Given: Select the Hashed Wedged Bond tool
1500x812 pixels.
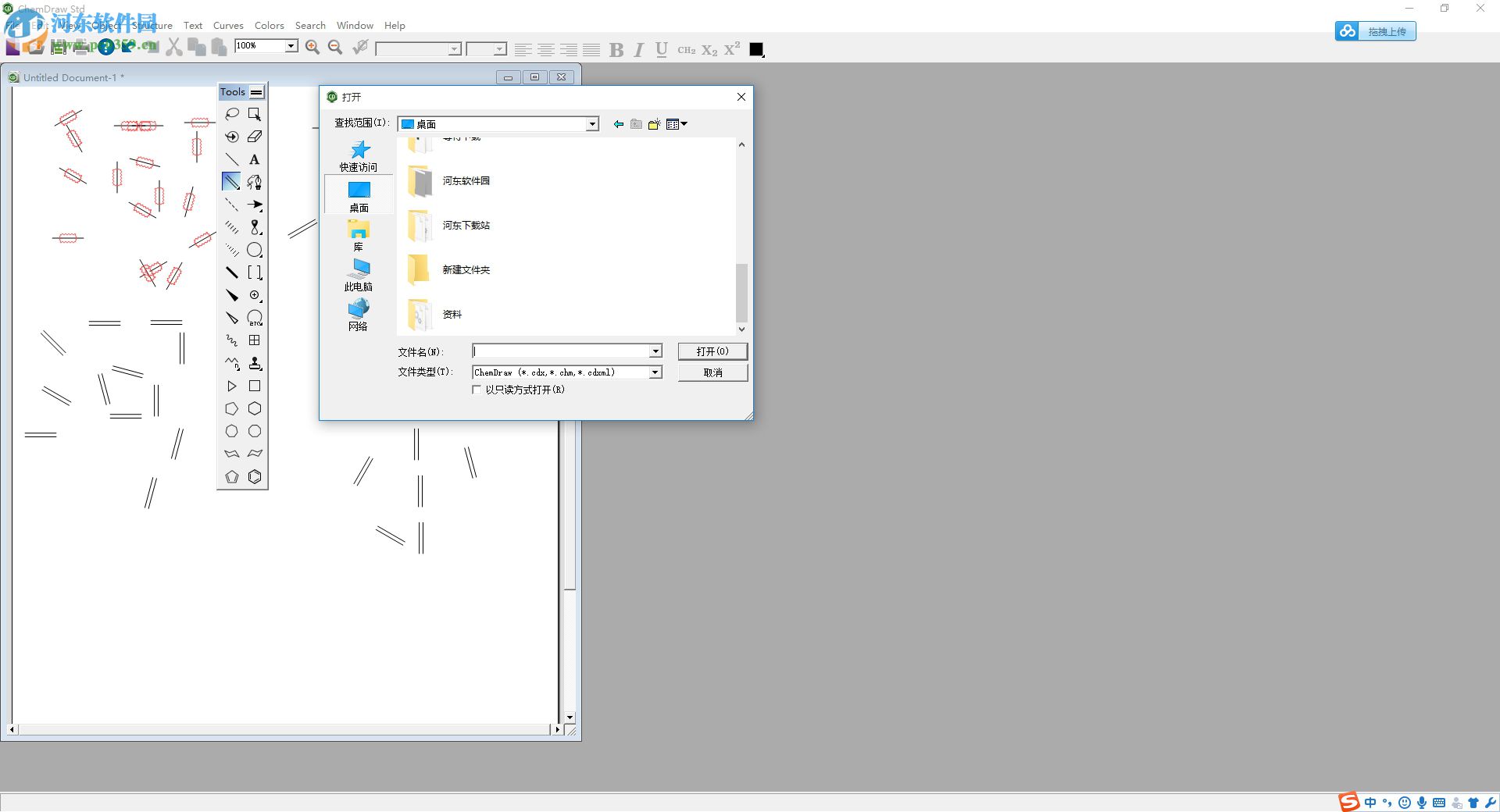Looking at the screenshot, I should tap(232, 250).
